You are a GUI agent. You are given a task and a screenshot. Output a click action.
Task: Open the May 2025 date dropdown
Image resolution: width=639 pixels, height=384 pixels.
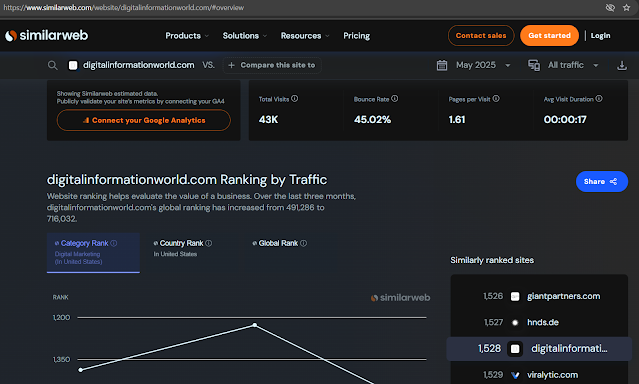[x=483, y=65]
